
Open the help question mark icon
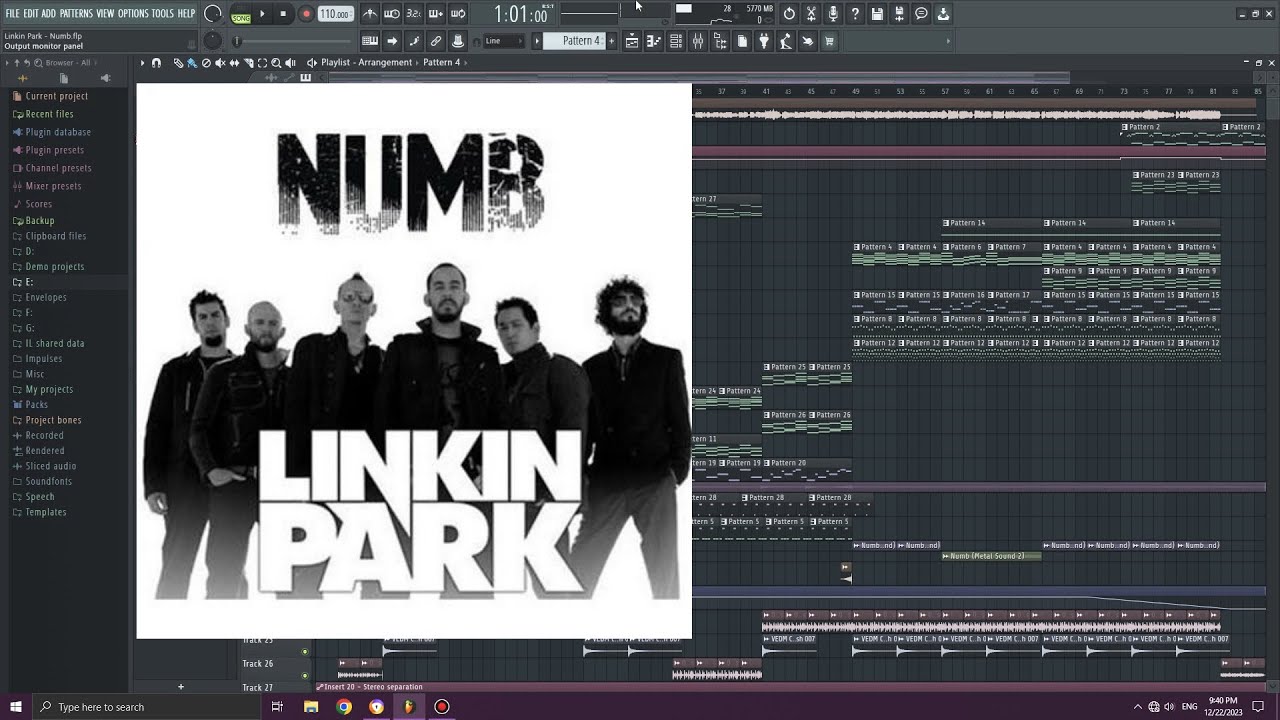click(855, 14)
